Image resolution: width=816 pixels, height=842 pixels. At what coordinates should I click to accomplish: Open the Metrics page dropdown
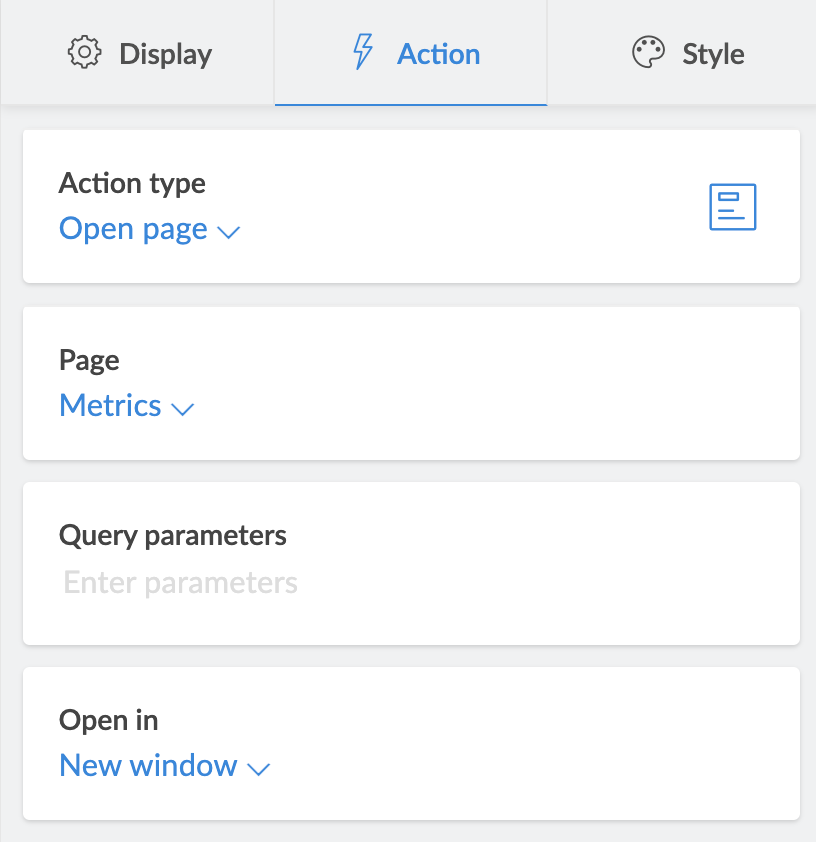(x=110, y=405)
